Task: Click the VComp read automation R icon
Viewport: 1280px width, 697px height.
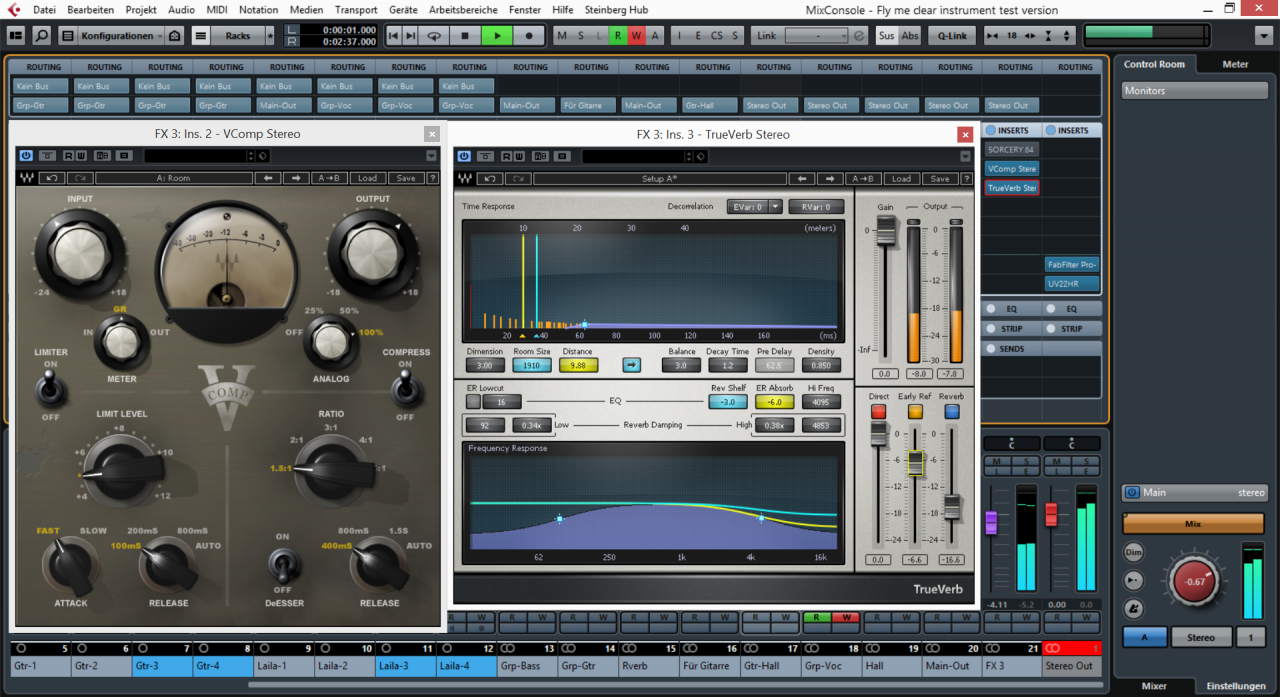Action: click(x=69, y=156)
